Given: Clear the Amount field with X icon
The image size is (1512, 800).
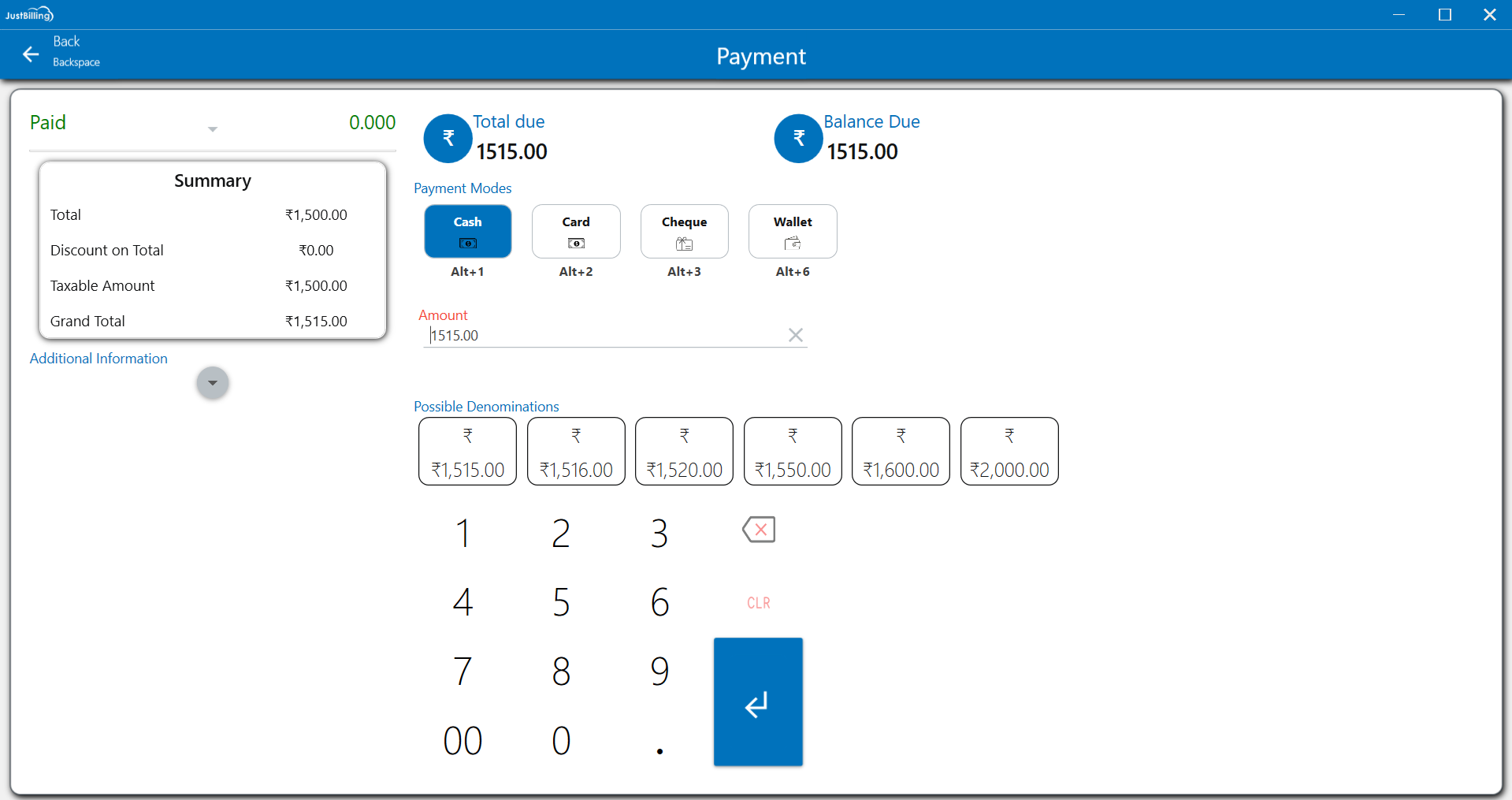Looking at the screenshot, I should pyautogui.click(x=796, y=336).
